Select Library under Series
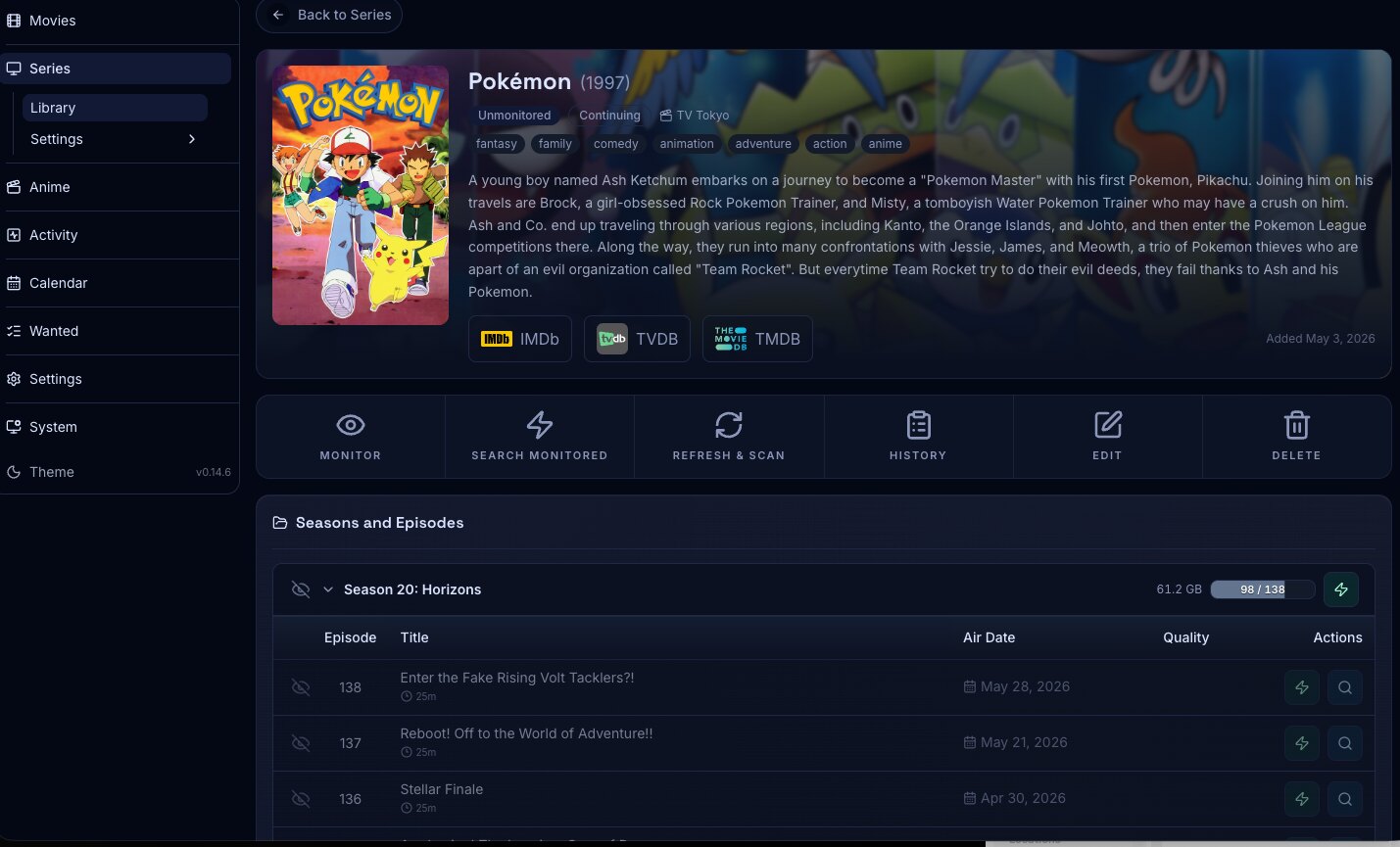 [115, 108]
